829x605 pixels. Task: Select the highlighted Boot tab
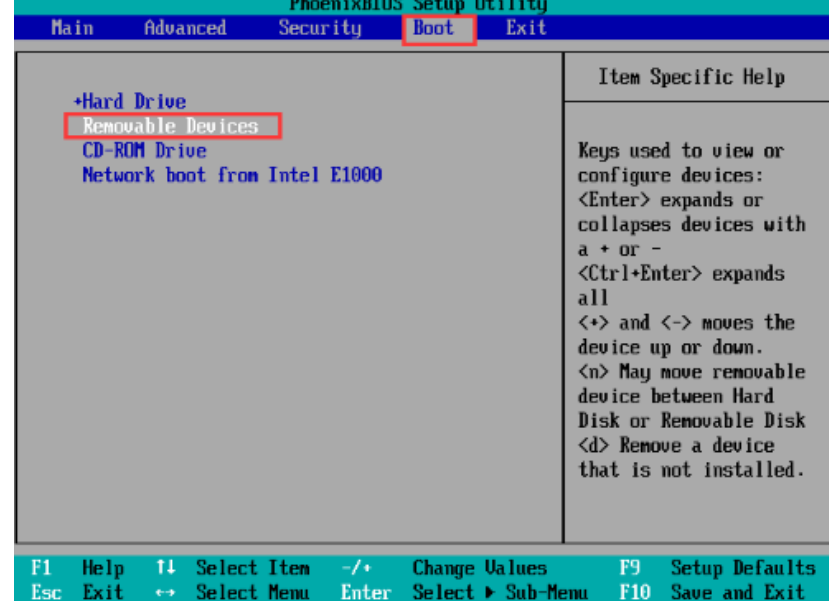pyautogui.click(x=434, y=28)
